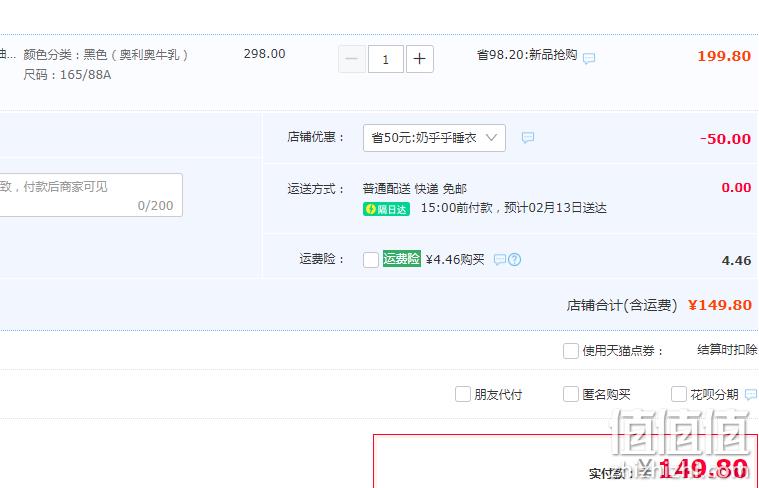View comment icon beside store discount dropdown

pos(528,137)
